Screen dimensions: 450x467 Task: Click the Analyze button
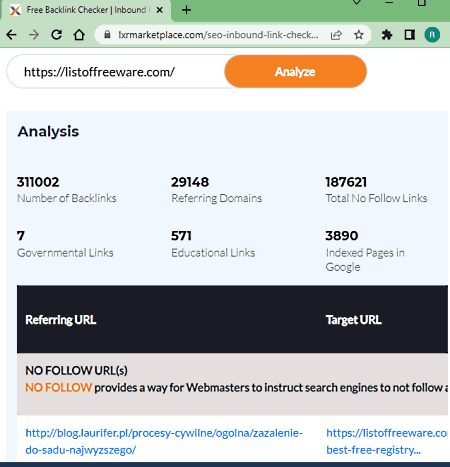[x=295, y=72]
